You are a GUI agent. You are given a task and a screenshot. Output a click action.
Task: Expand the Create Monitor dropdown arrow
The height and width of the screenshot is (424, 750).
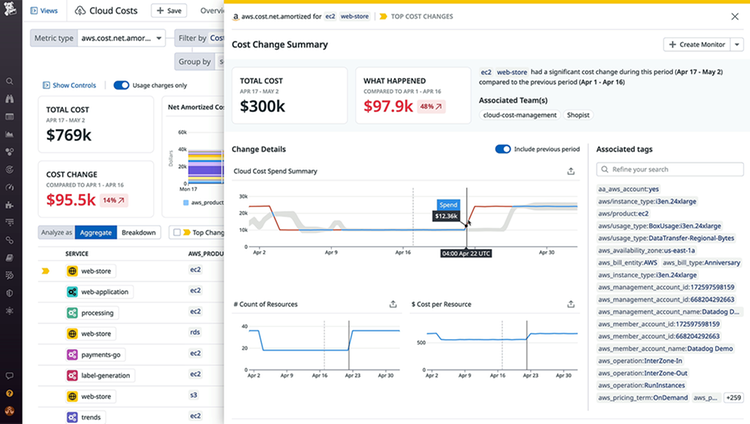[737, 45]
